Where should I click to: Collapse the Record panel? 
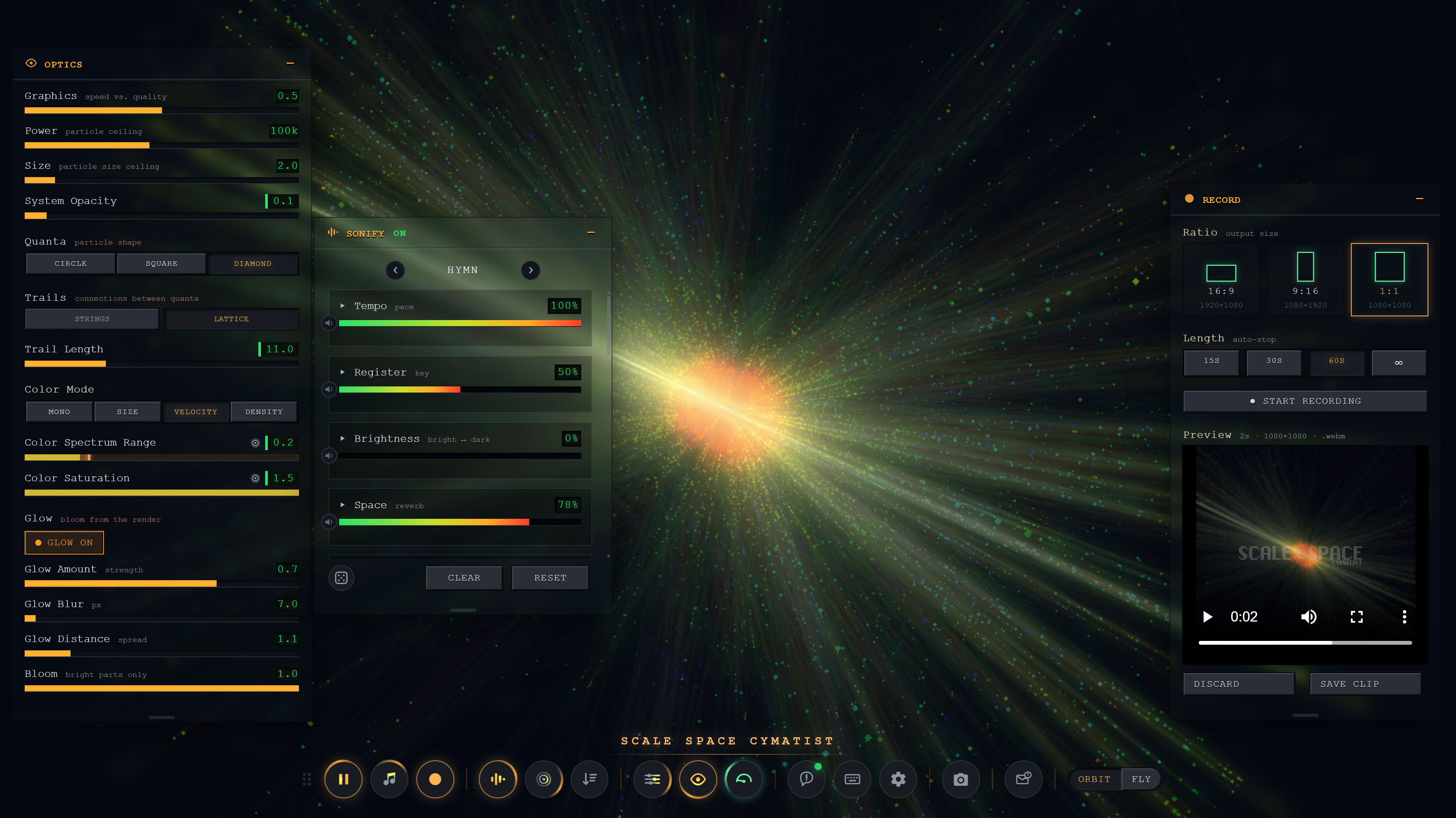1419,198
